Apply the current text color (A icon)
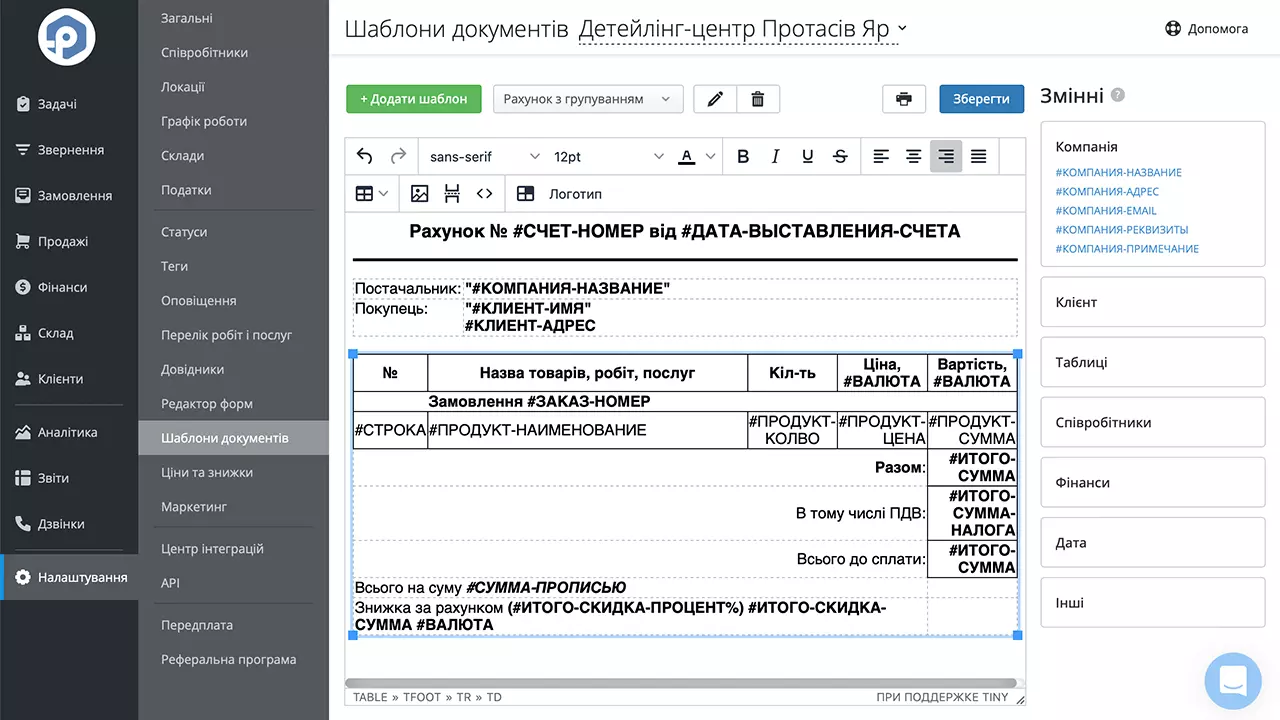1280x720 pixels. point(686,156)
